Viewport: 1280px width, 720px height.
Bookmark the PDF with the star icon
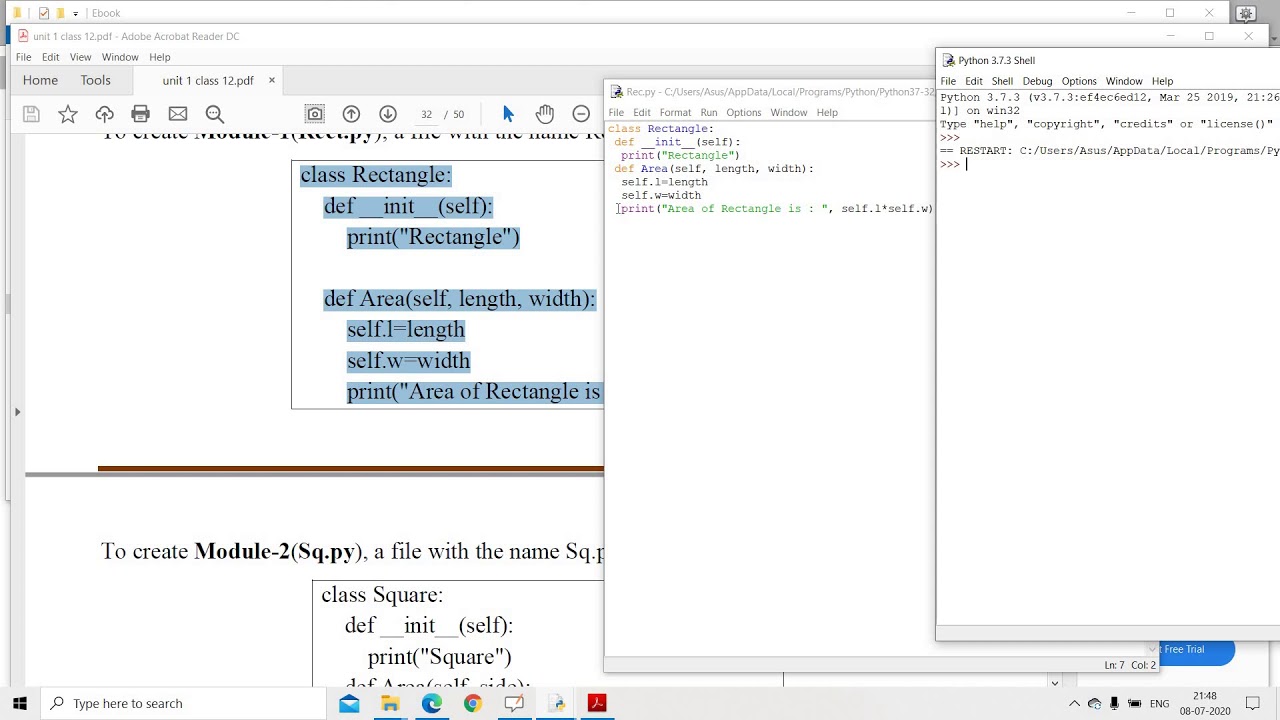click(x=68, y=114)
